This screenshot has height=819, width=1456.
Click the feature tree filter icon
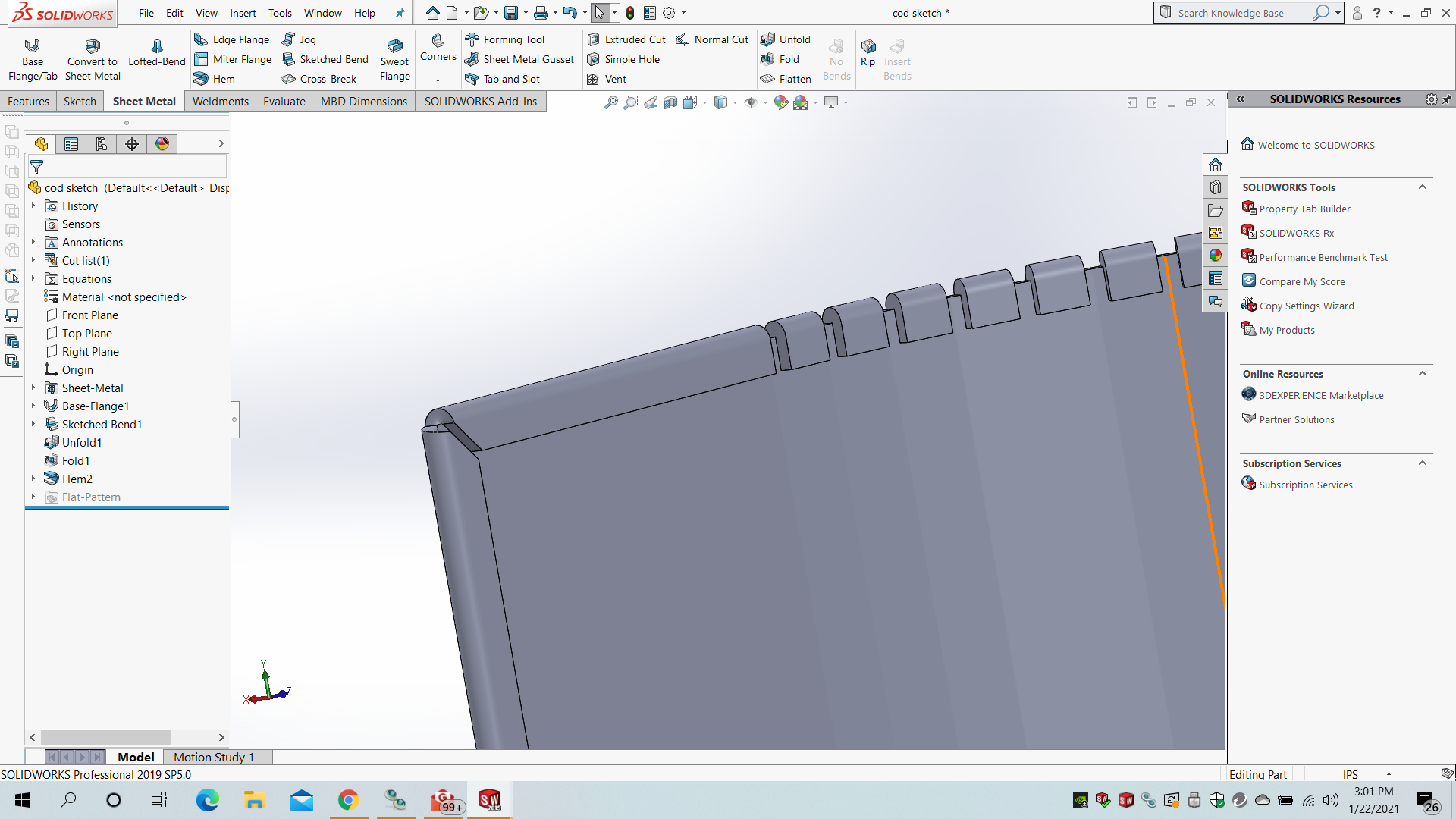pyautogui.click(x=36, y=167)
